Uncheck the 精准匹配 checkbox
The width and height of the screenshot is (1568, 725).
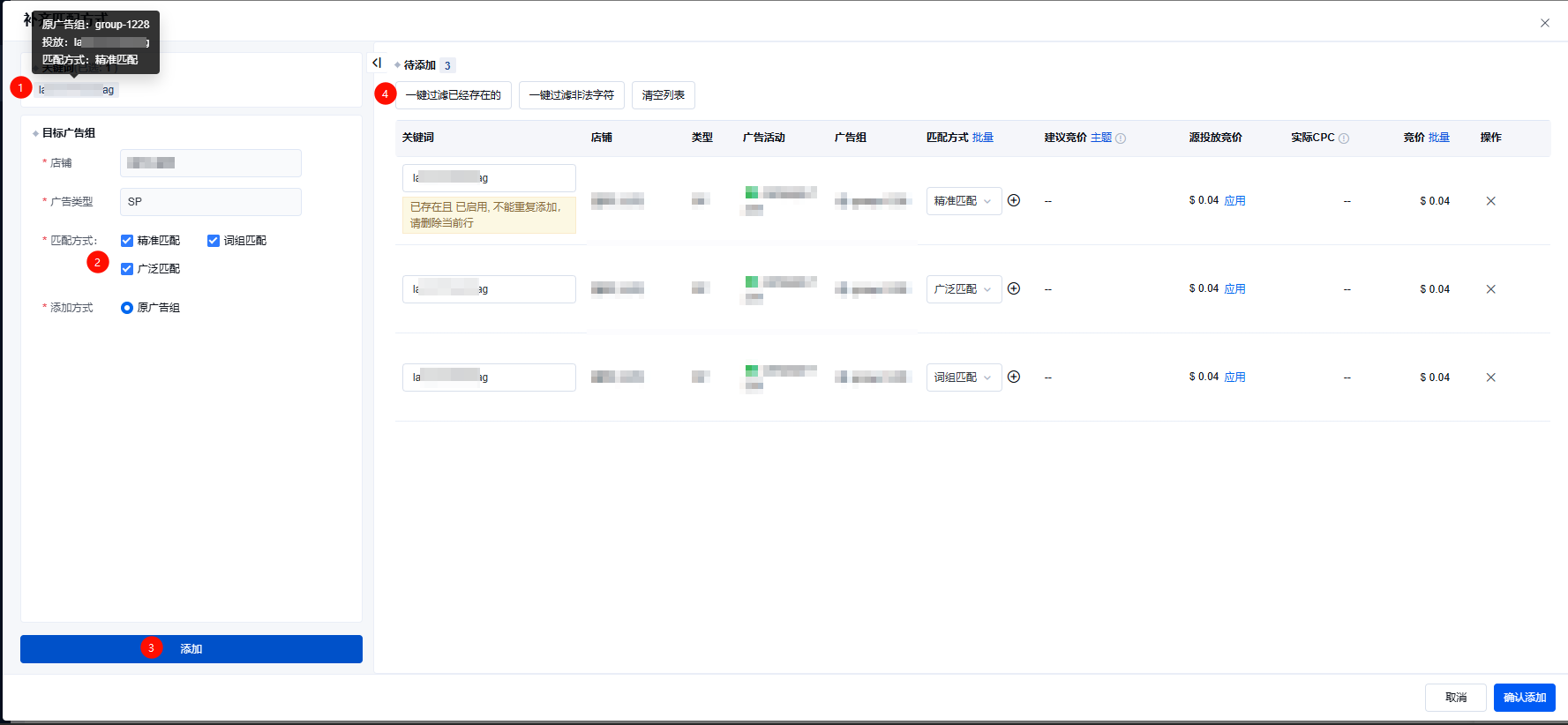pos(127,241)
